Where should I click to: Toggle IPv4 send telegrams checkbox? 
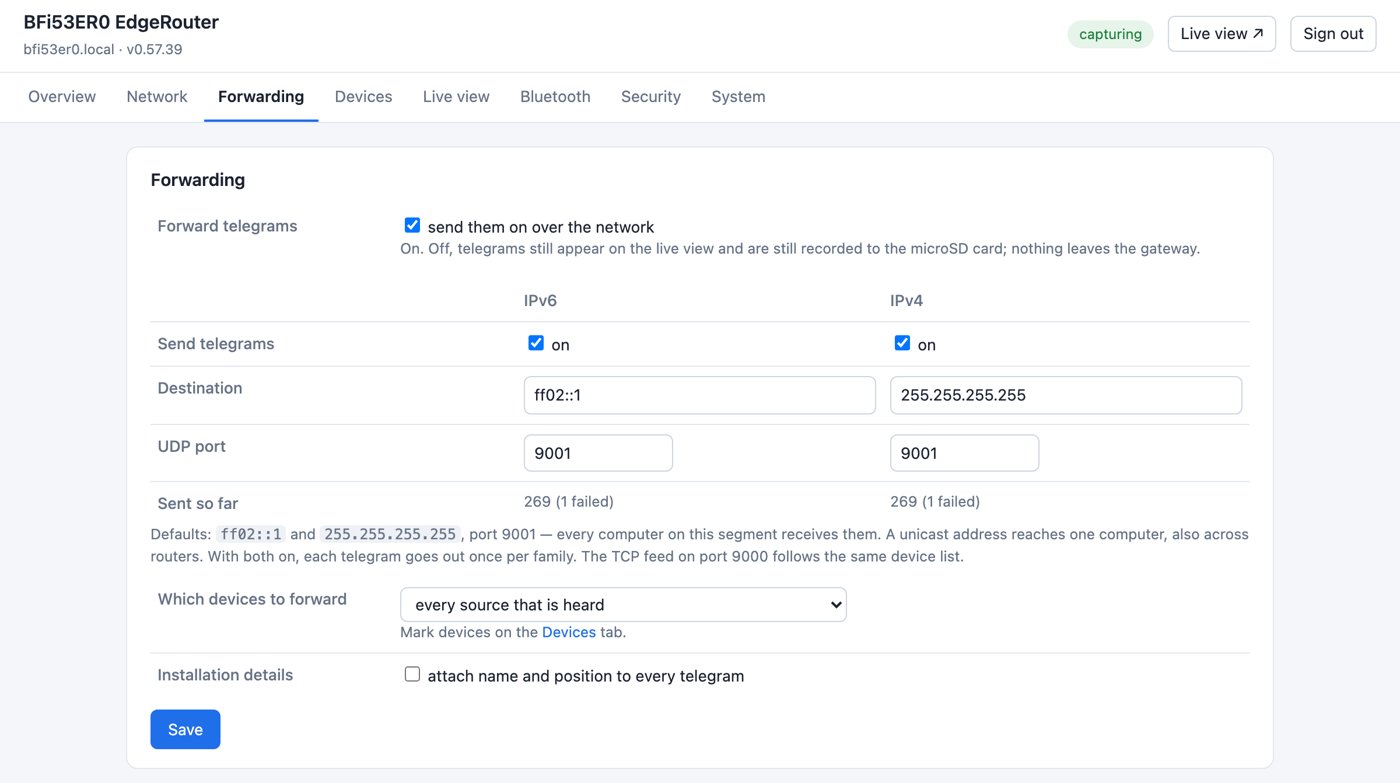pos(902,343)
